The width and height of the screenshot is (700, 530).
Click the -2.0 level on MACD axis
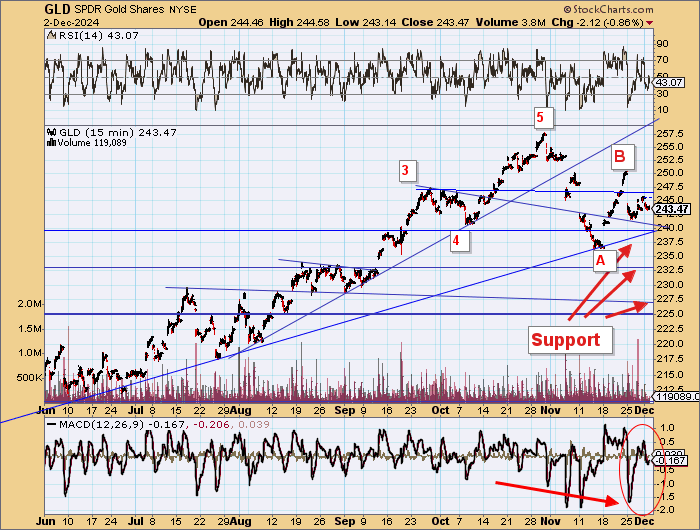[x=667, y=509]
